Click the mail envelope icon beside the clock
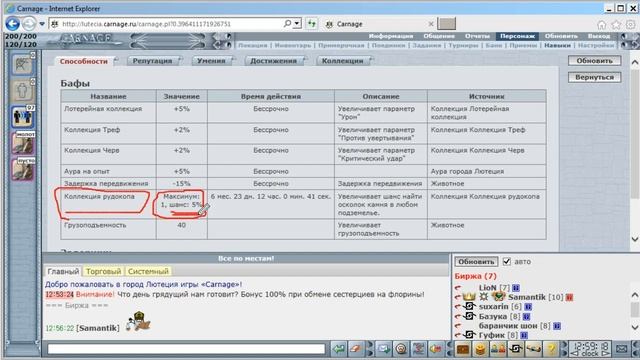This screenshot has height=360, width=640. click(622, 349)
